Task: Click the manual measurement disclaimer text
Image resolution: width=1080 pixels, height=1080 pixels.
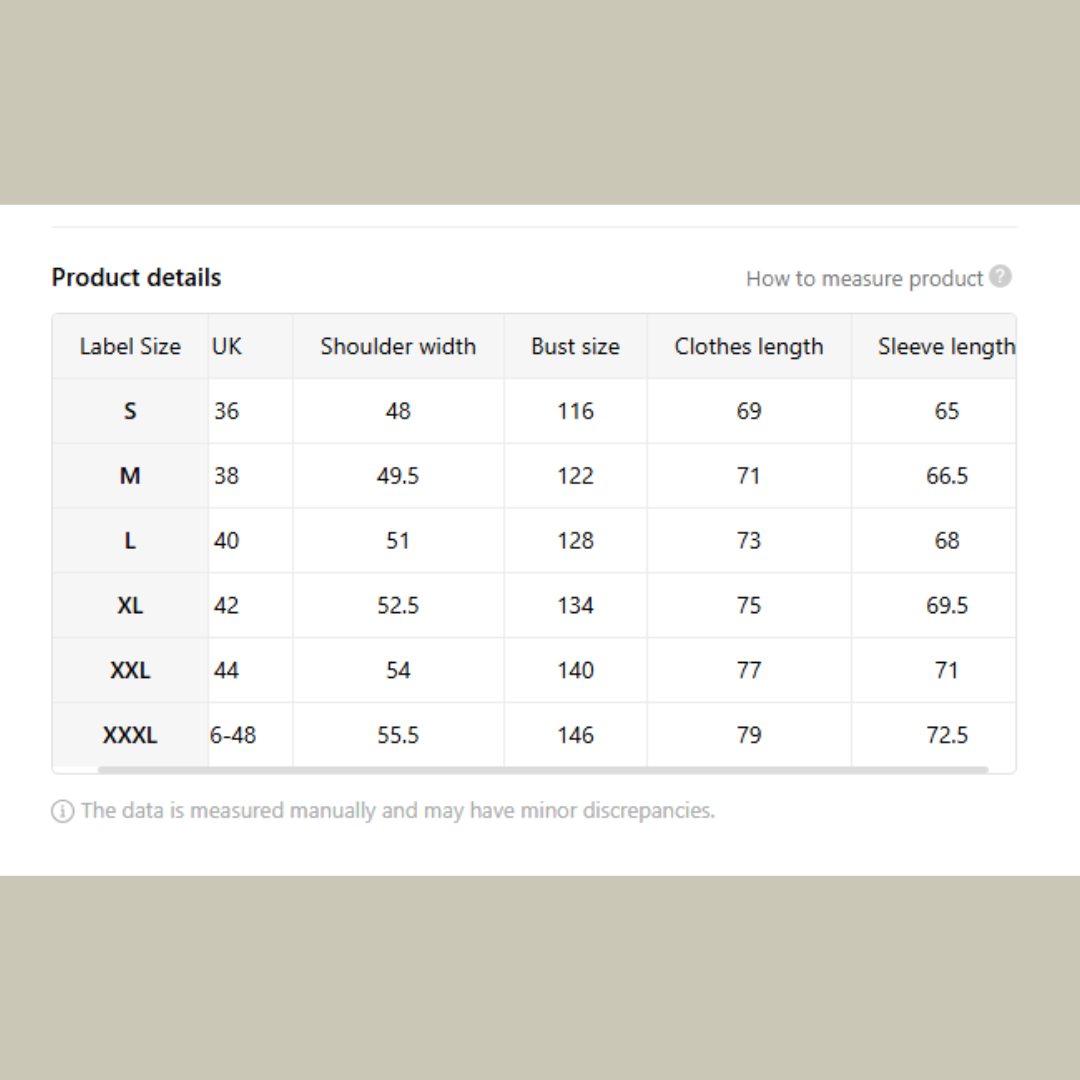Action: (398, 810)
